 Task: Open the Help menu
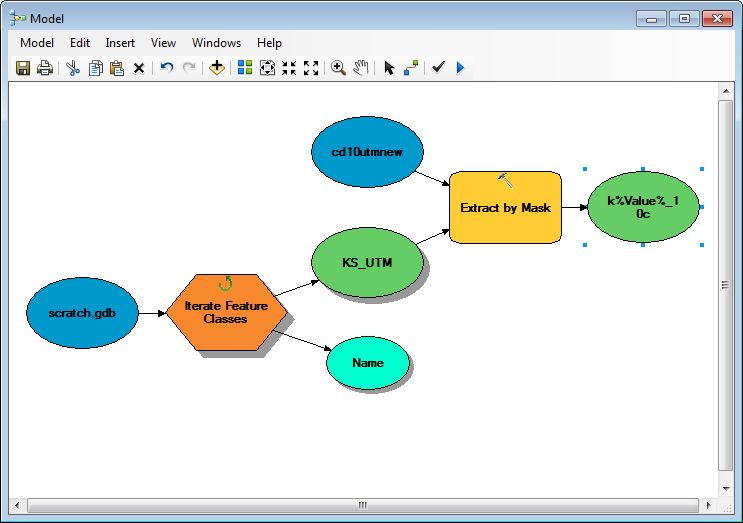tap(269, 43)
